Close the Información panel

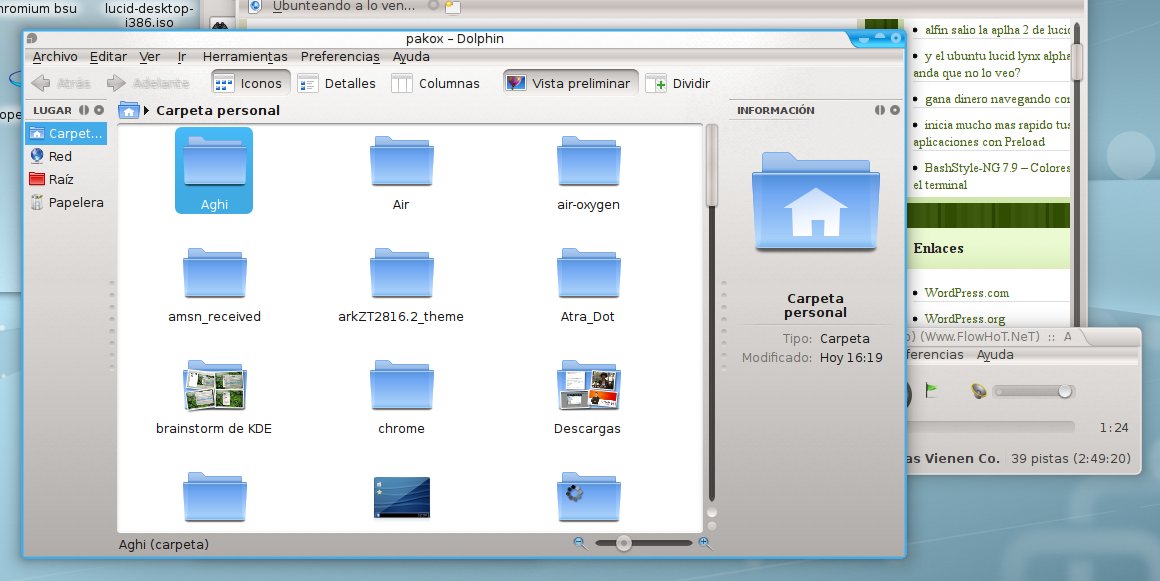coord(895,110)
